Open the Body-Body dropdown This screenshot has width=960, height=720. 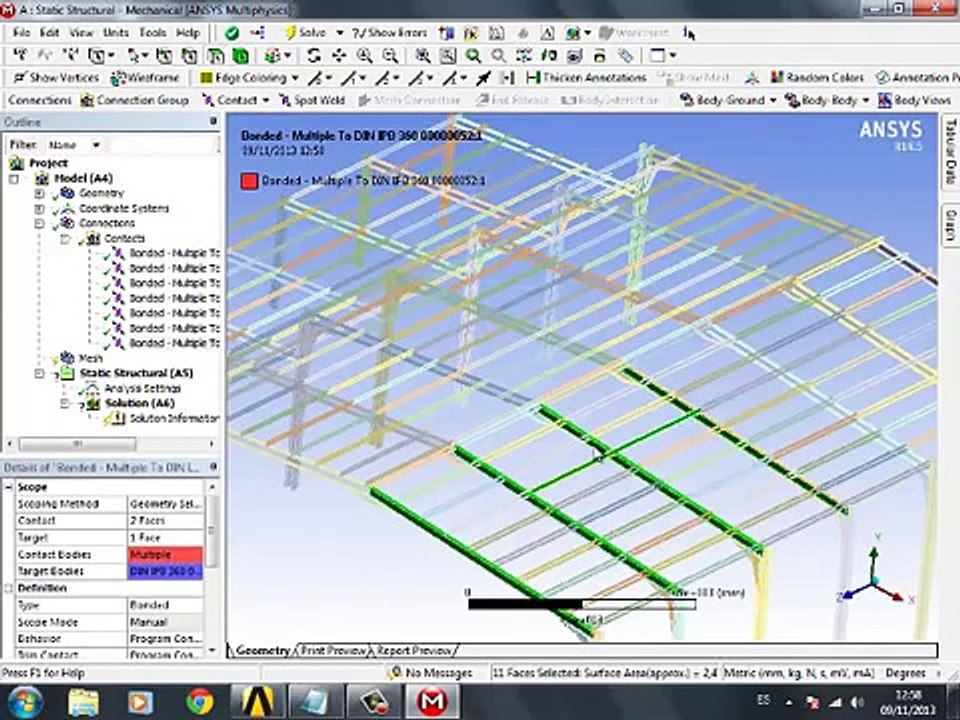[x=866, y=100]
